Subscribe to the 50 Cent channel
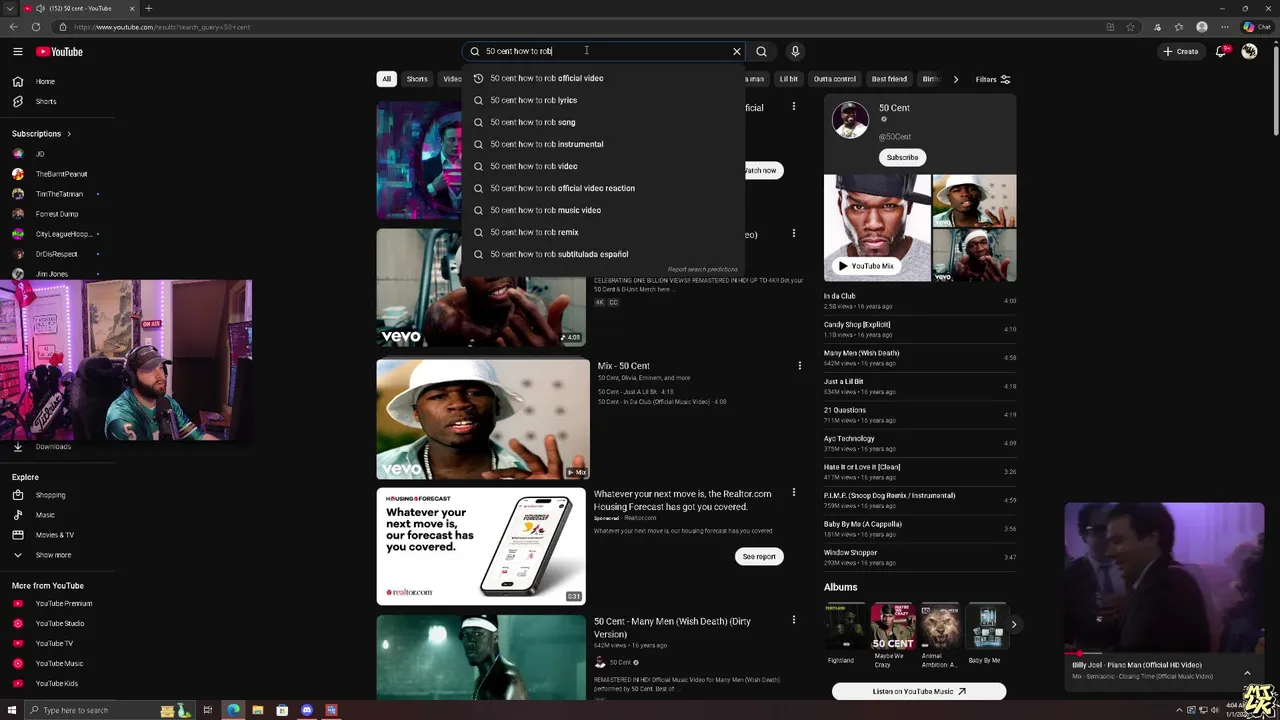Image resolution: width=1280 pixels, height=720 pixels. click(x=902, y=157)
